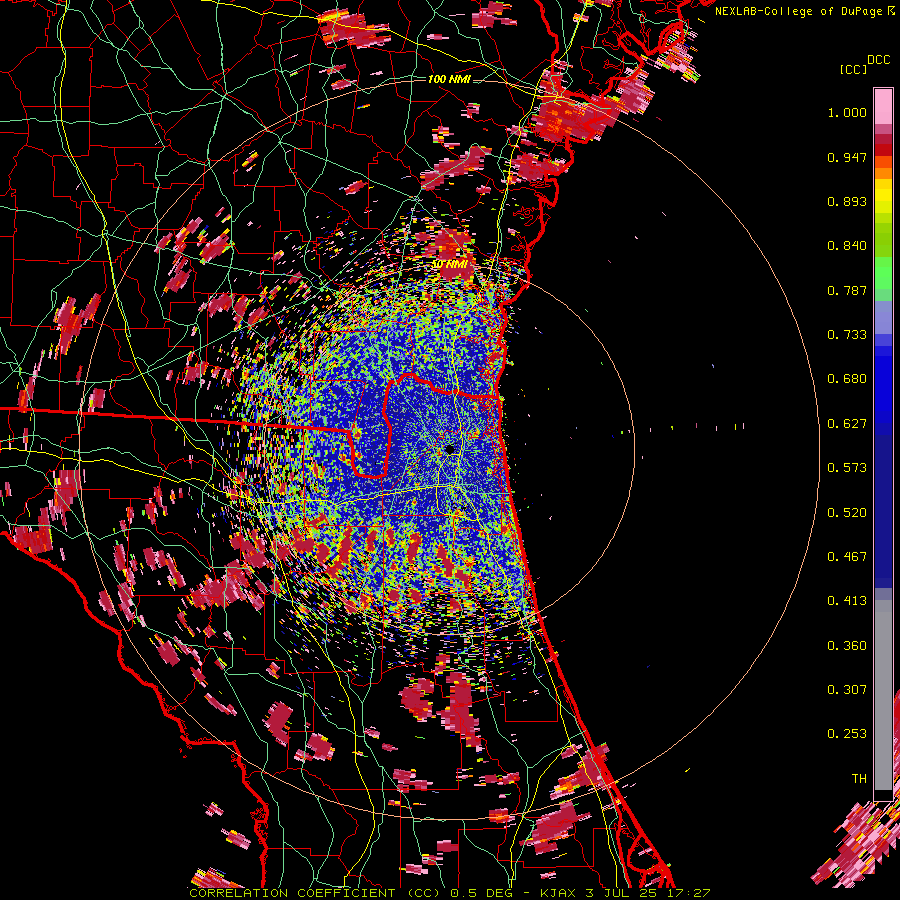Select the 0.787 value on the color scale

point(847,290)
